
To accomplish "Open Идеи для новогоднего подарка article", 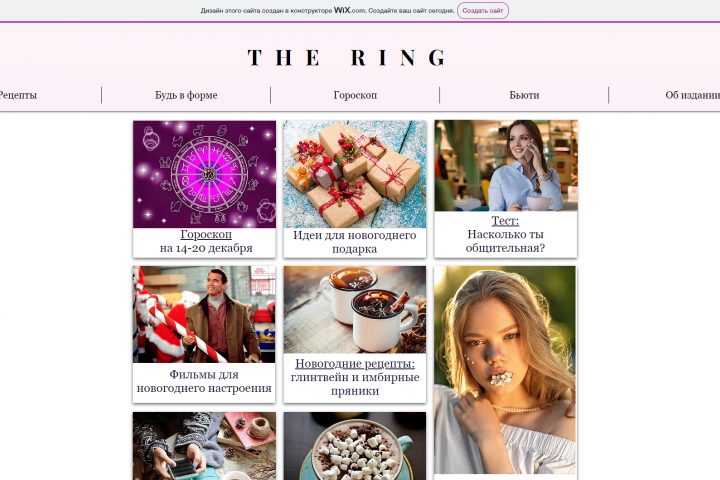I will point(354,242).
